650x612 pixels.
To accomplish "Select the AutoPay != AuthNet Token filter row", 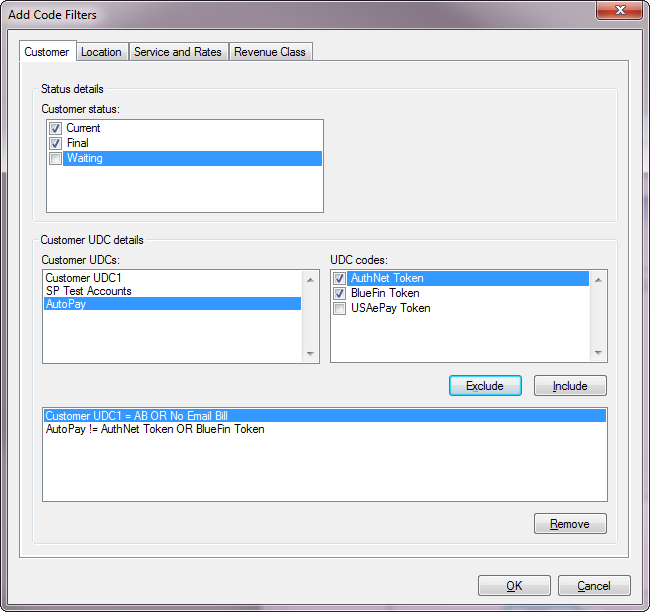I will tap(325, 429).
